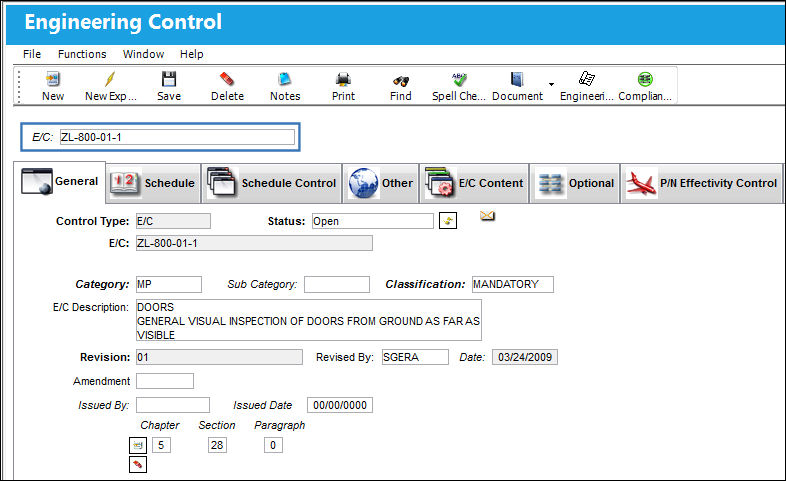Select the Optional tab

click(575, 183)
